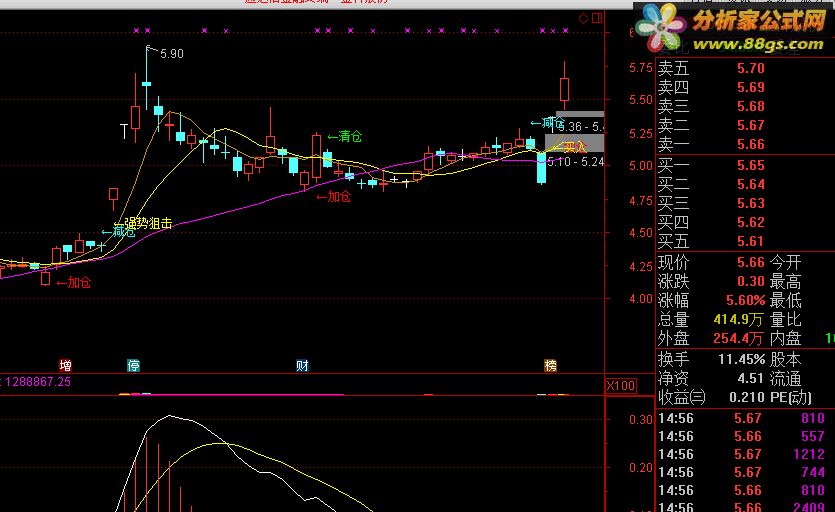The image size is (835, 512).
Task: Click the 总量 414.9万 value
Action: tap(738, 320)
